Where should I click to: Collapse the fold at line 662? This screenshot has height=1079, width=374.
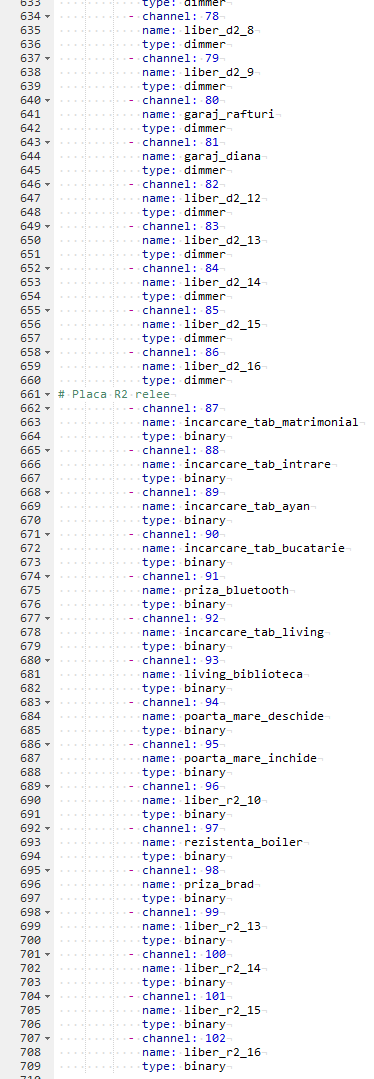[x=48, y=409]
